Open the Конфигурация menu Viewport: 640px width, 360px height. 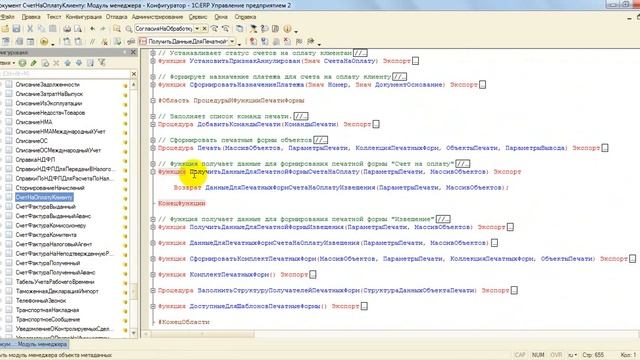(84, 17)
